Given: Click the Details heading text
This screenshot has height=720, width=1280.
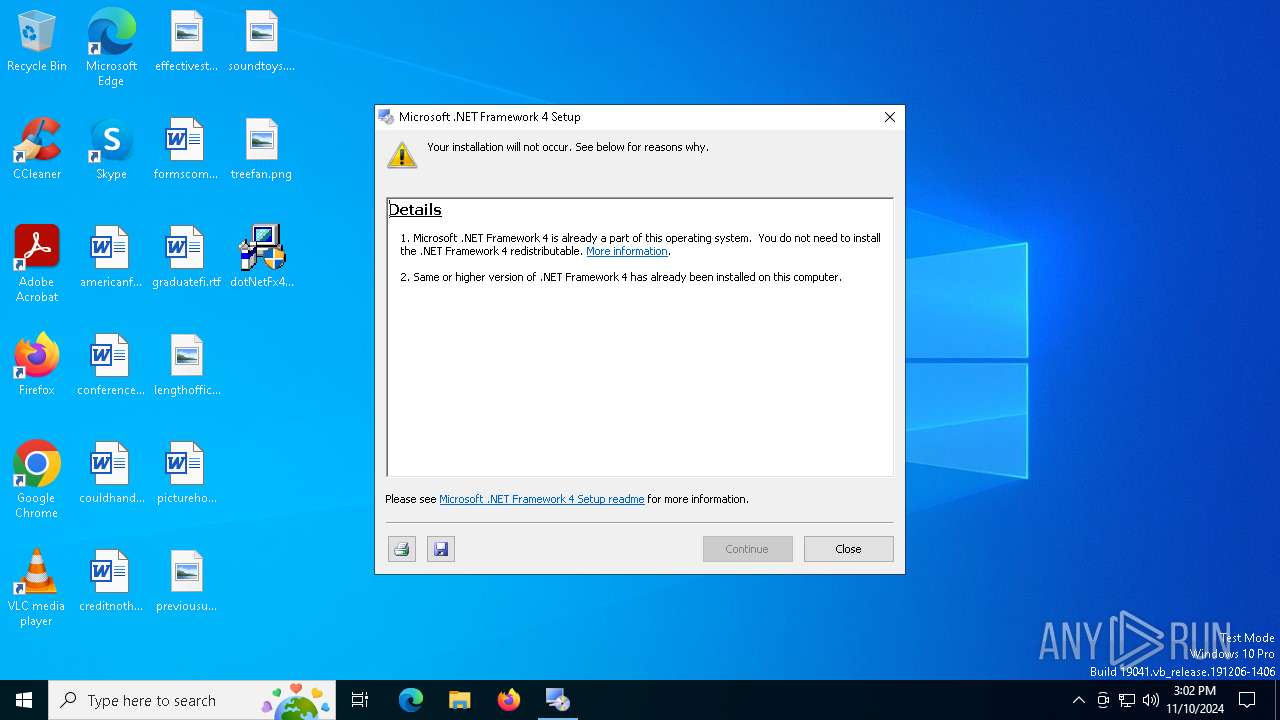Looking at the screenshot, I should [x=415, y=210].
